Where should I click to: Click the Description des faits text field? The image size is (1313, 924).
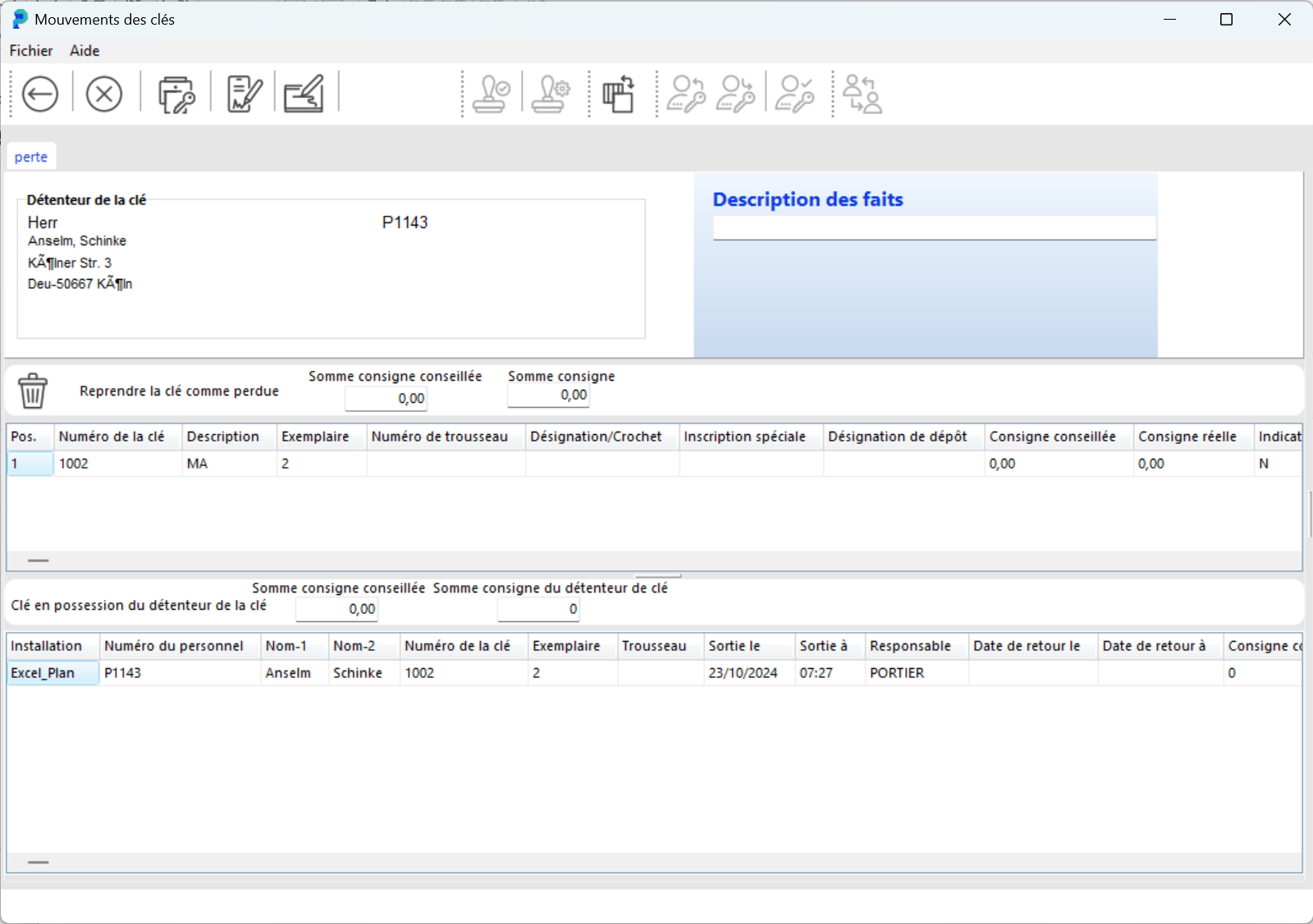pyautogui.click(x=934, y=227)
